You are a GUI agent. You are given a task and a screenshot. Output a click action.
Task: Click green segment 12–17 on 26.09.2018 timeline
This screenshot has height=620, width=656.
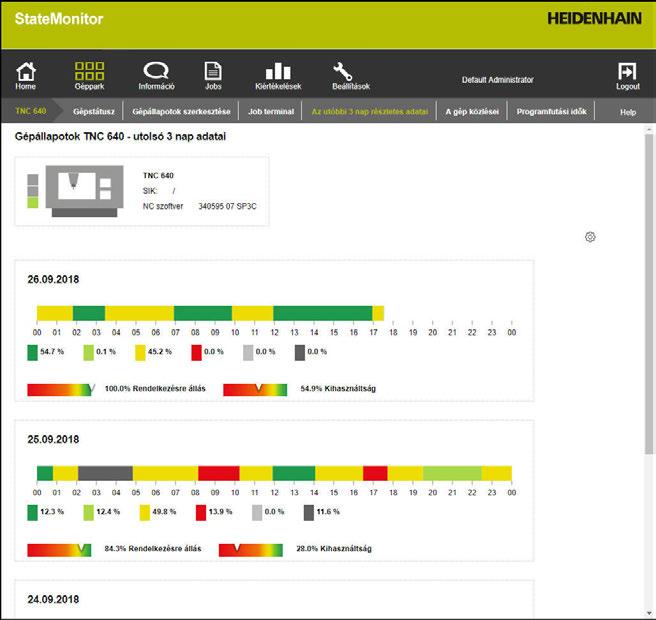323,313
